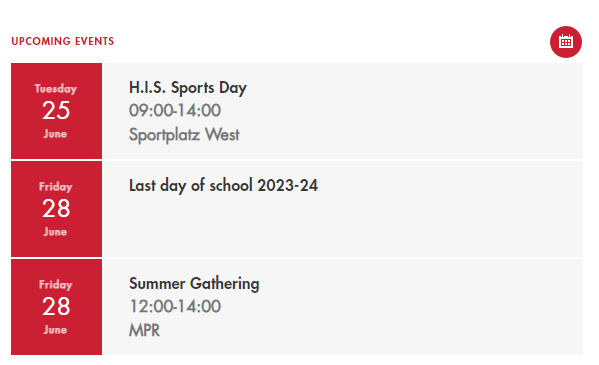Click the first Friday 28 June date tile

[x=57, y=209]
